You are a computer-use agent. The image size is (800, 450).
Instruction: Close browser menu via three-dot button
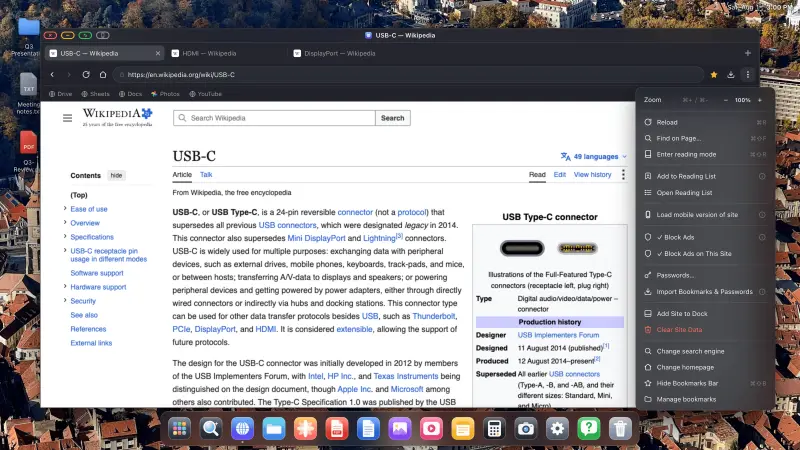pos(747,74)
